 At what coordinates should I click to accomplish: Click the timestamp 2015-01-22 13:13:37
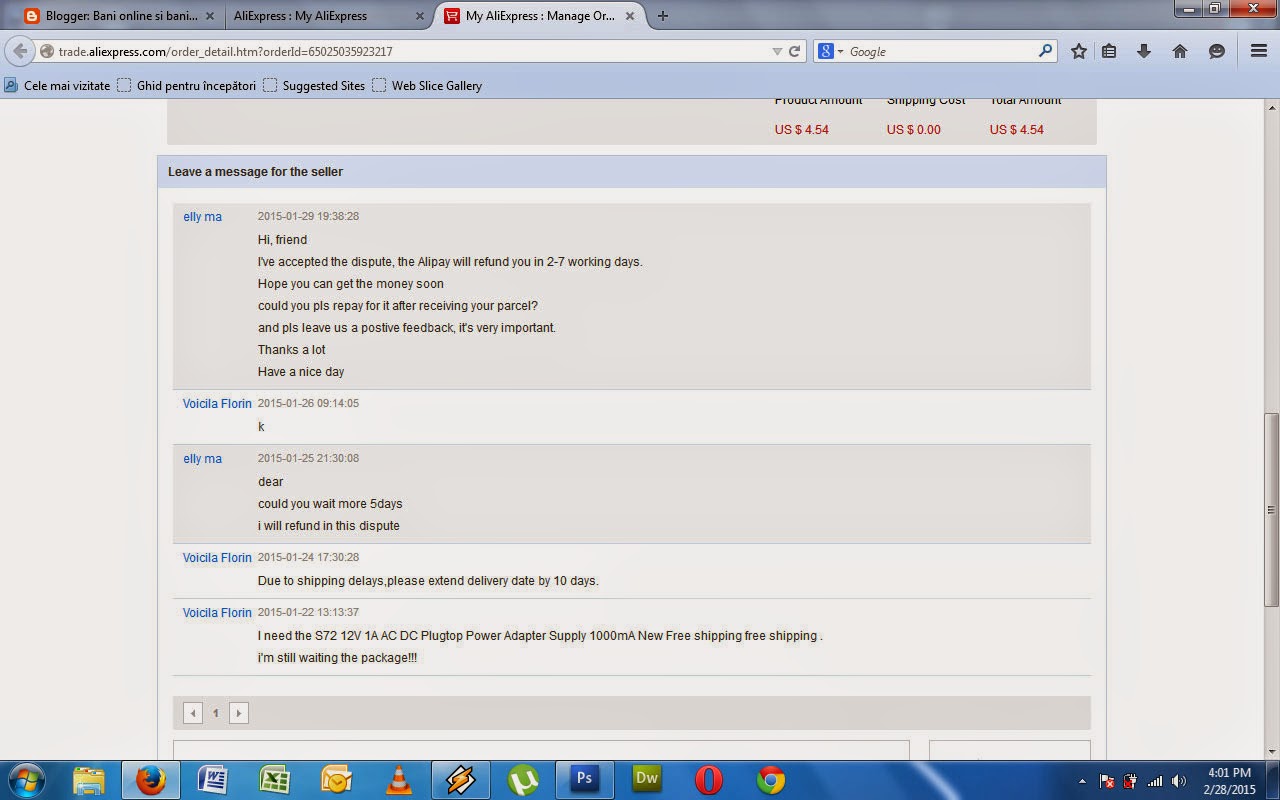[x=308, y=613]
